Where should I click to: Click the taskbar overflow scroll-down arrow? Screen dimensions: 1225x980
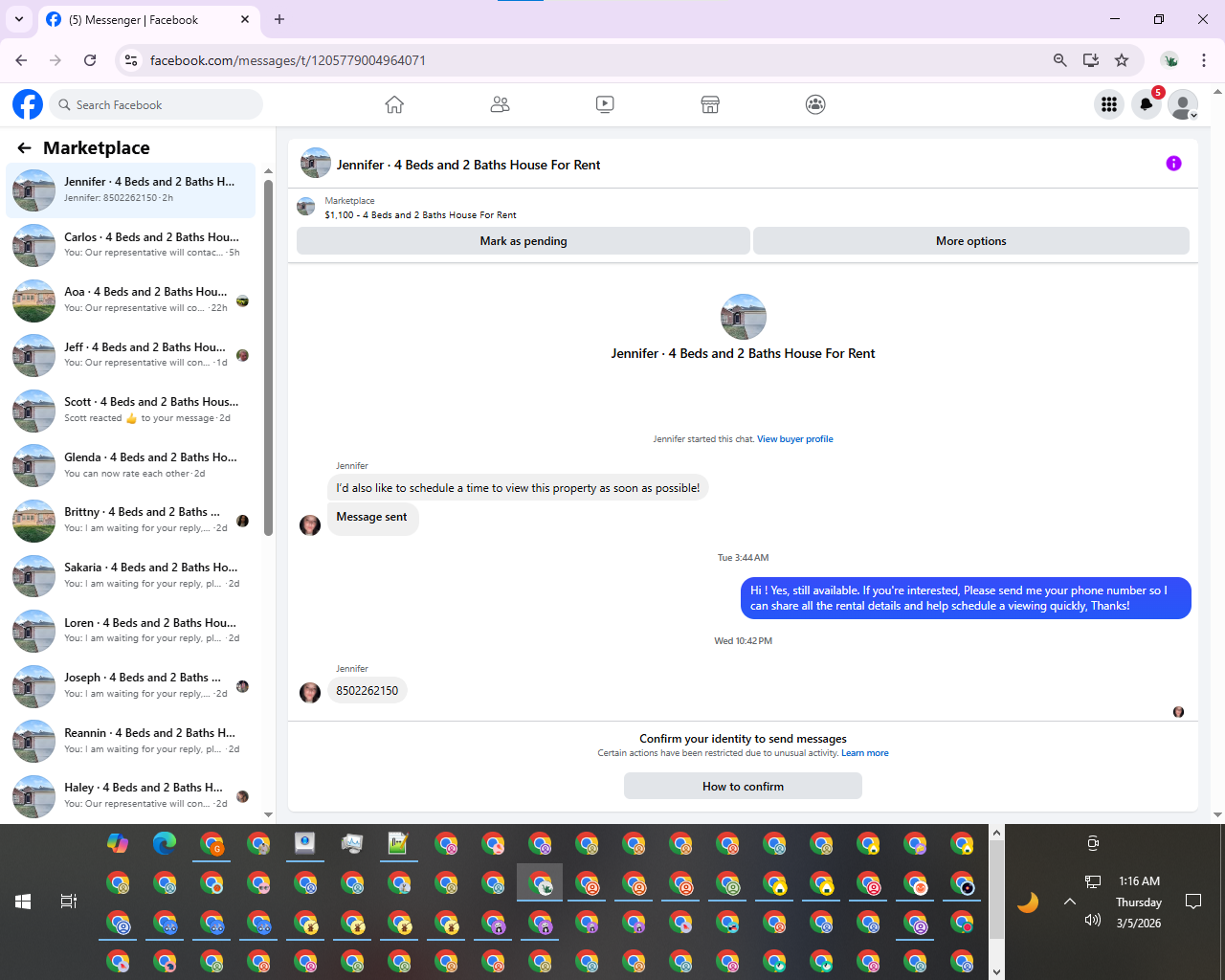coord(996,972)
